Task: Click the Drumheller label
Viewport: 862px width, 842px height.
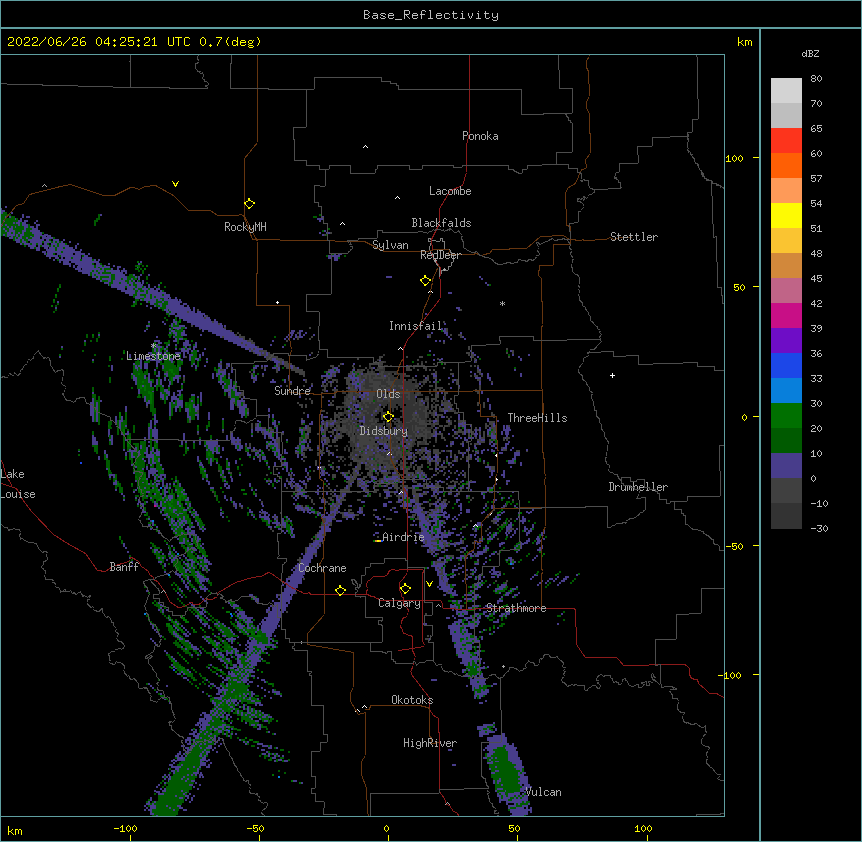Action: [638, 487]
